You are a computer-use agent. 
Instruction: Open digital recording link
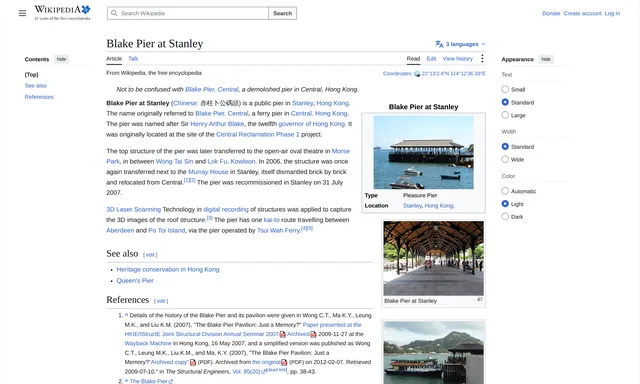[226, 209]
